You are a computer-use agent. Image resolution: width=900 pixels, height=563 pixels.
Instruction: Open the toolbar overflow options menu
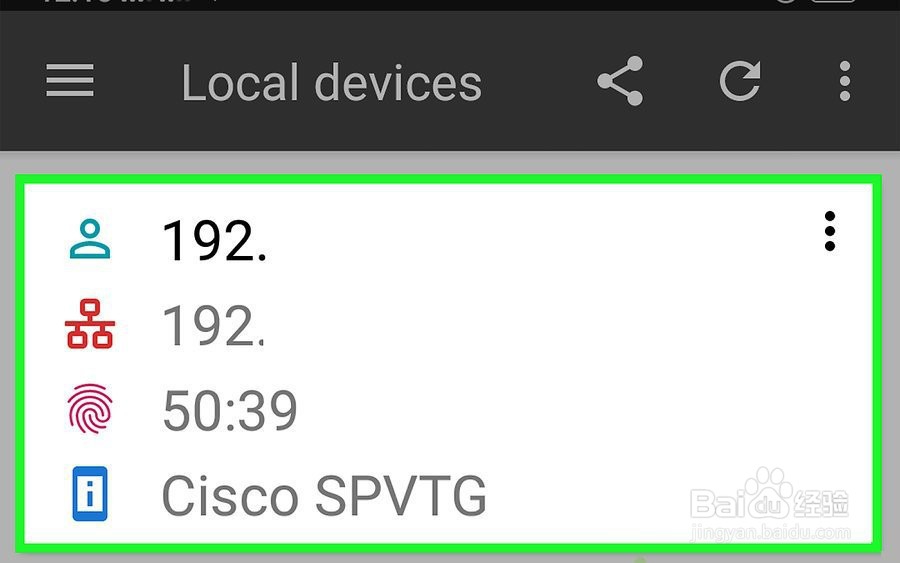pos(845,81)
